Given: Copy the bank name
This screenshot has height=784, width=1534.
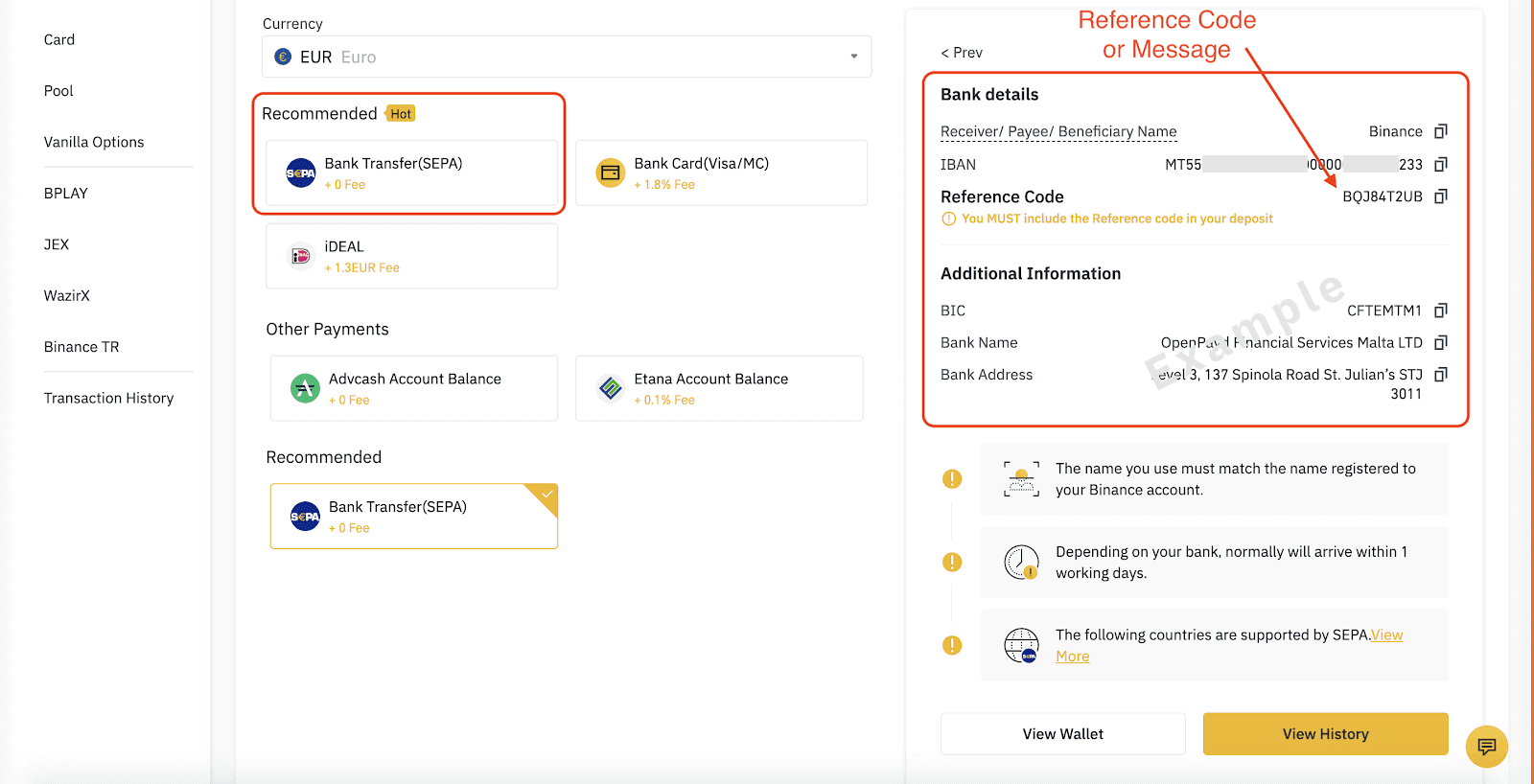Looking at the screenshot, I should pyautogui.click(x=1440, y=343).
